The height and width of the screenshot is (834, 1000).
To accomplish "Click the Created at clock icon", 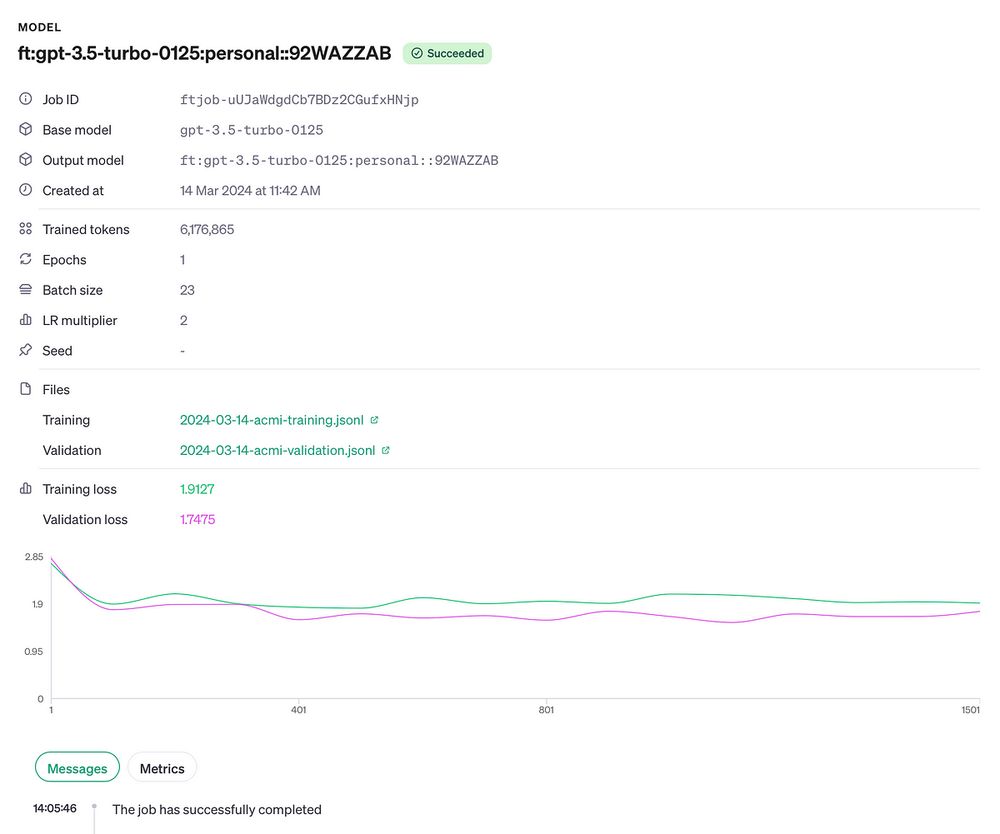I will [26, 190].
